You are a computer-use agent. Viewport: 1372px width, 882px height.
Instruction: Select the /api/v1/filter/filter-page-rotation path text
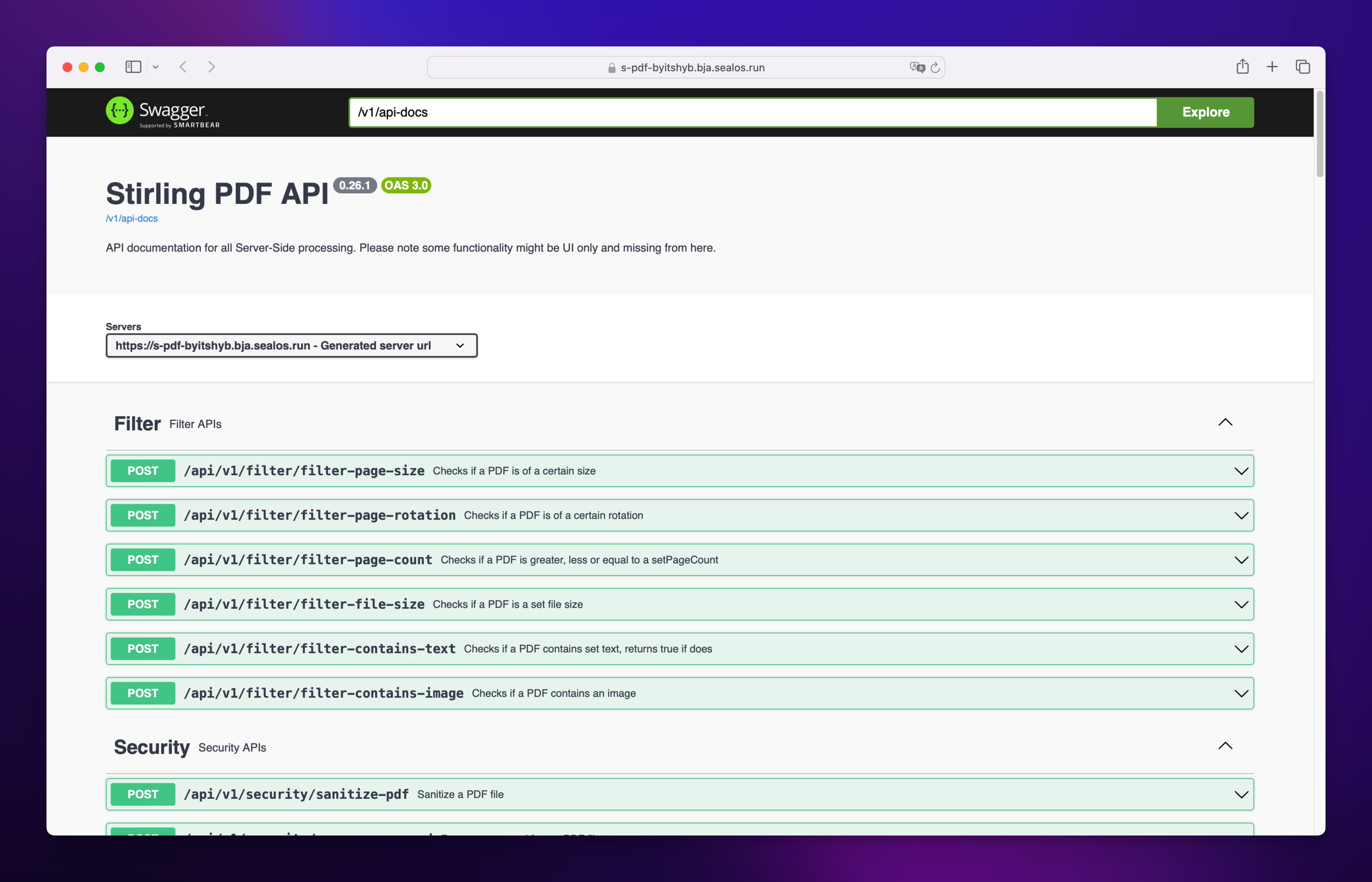tap(319, 516)
